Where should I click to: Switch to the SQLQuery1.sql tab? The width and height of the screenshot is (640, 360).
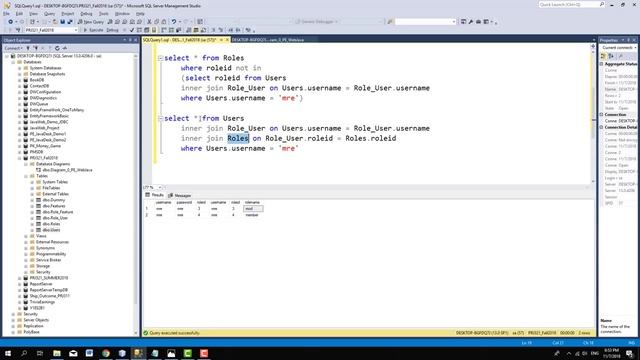coord(180,40)
